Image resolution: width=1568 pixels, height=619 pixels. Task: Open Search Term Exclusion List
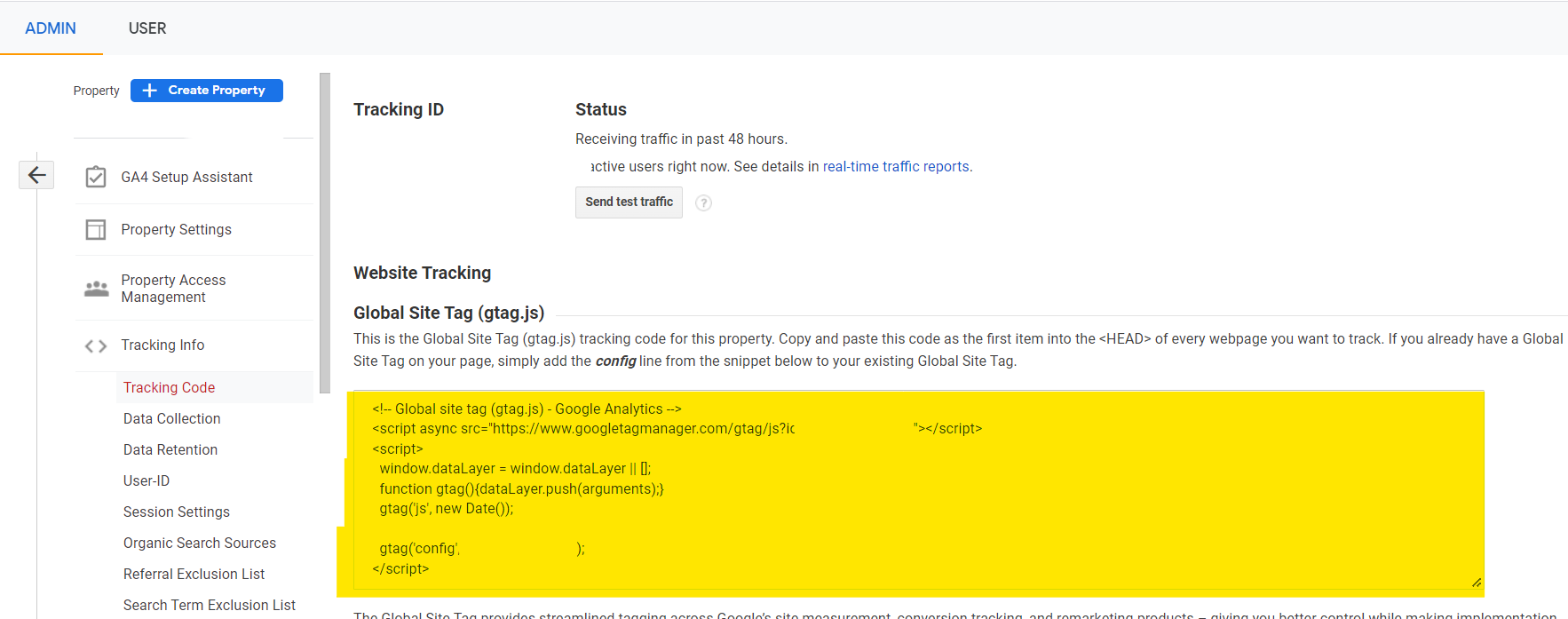tap(210, 605)
